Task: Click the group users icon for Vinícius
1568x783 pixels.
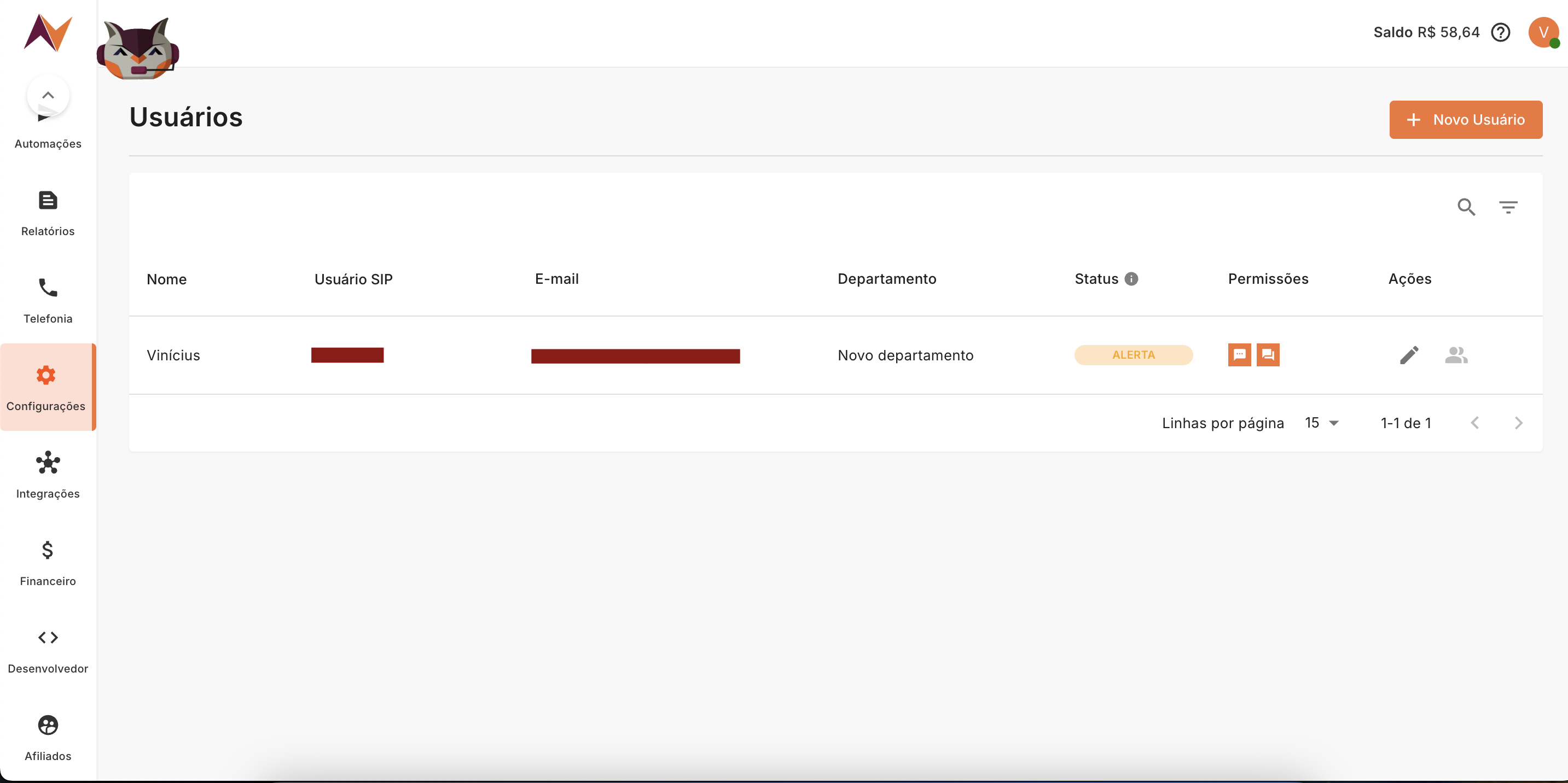Action: point(1455,355)
